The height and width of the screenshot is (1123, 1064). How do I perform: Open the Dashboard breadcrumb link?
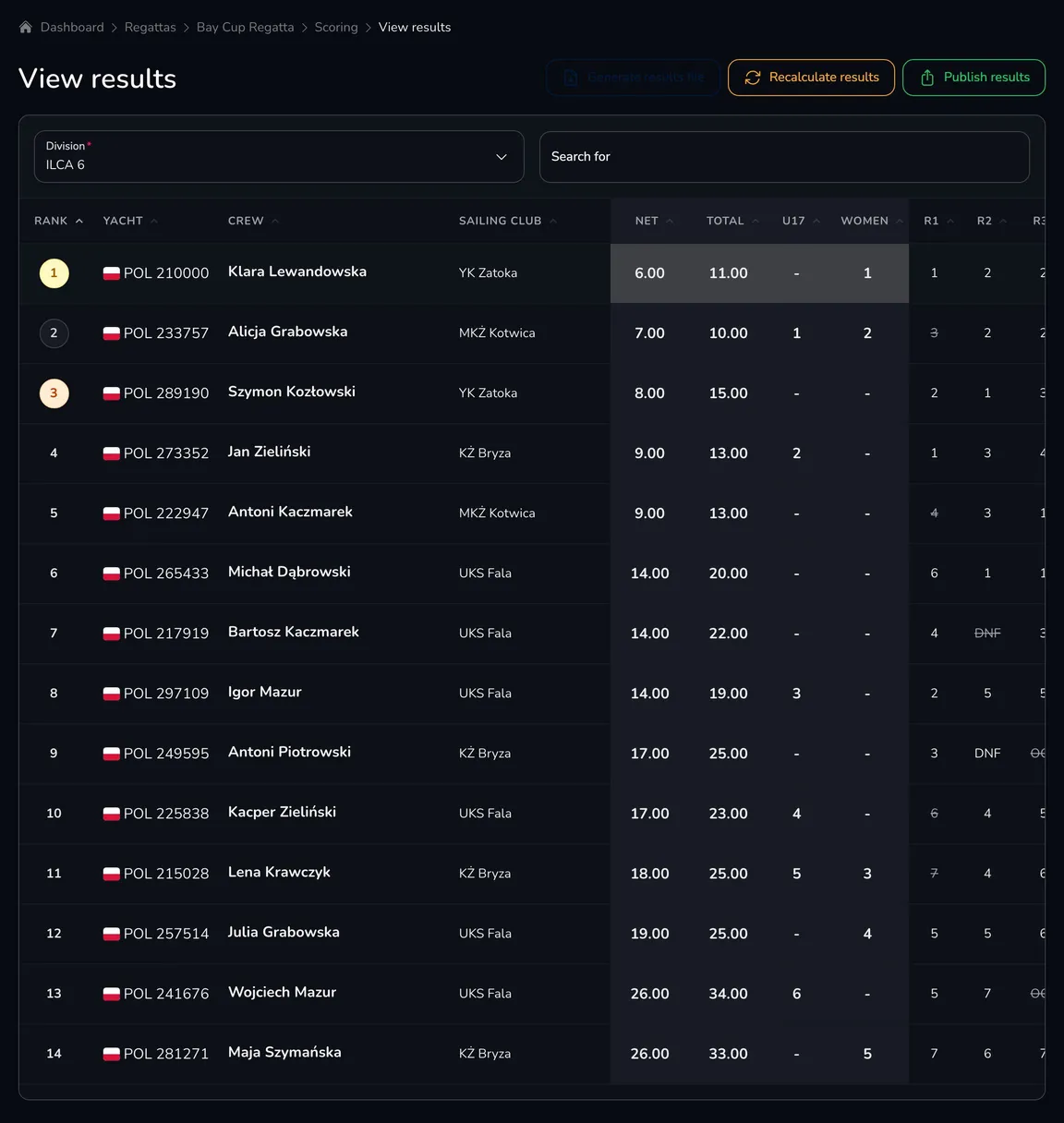click(72, 27)
